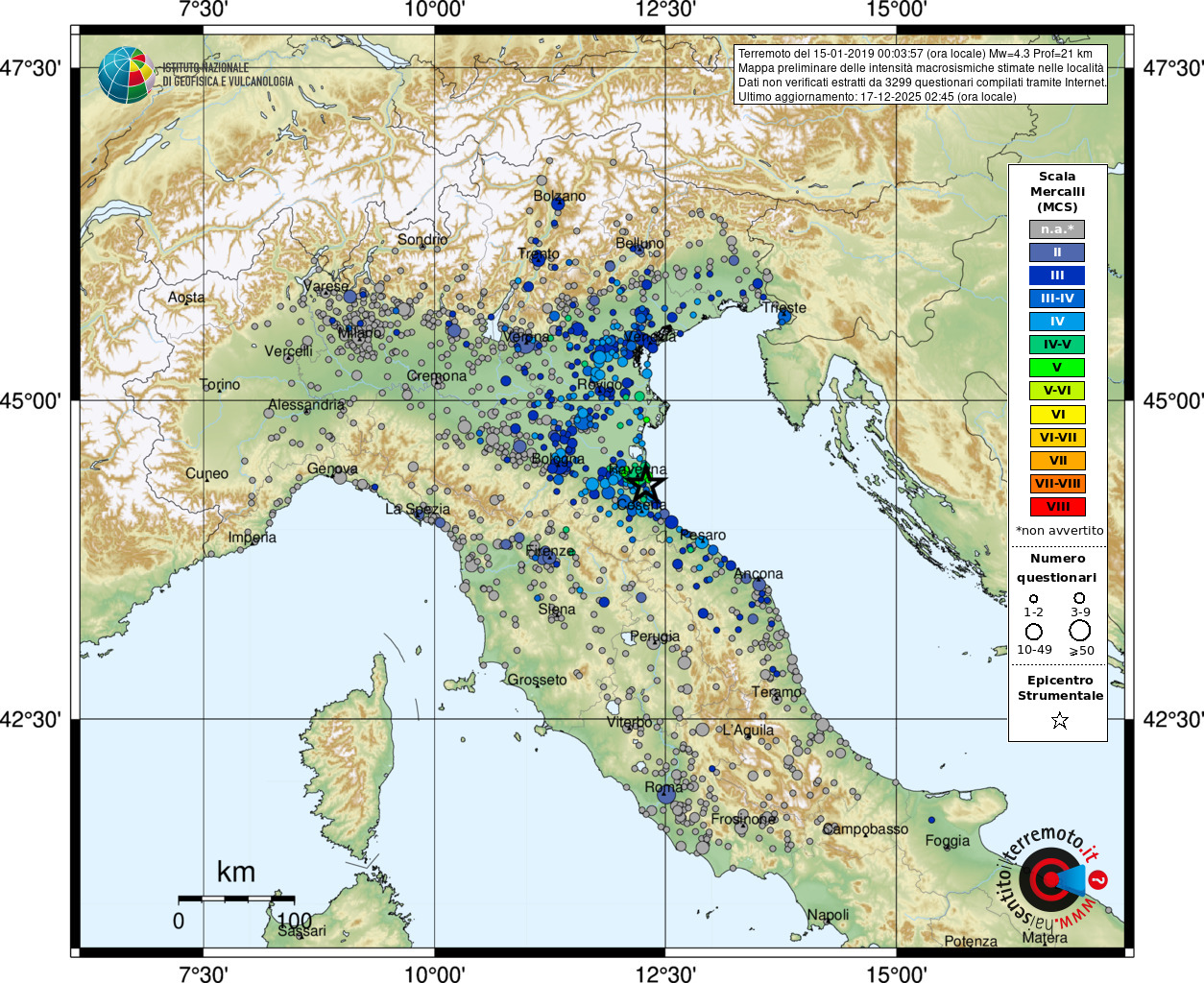Image resolution: width=1204 pixels, height=983 pixels.
Task: Click the km scale bar
Action: [237, 899]
